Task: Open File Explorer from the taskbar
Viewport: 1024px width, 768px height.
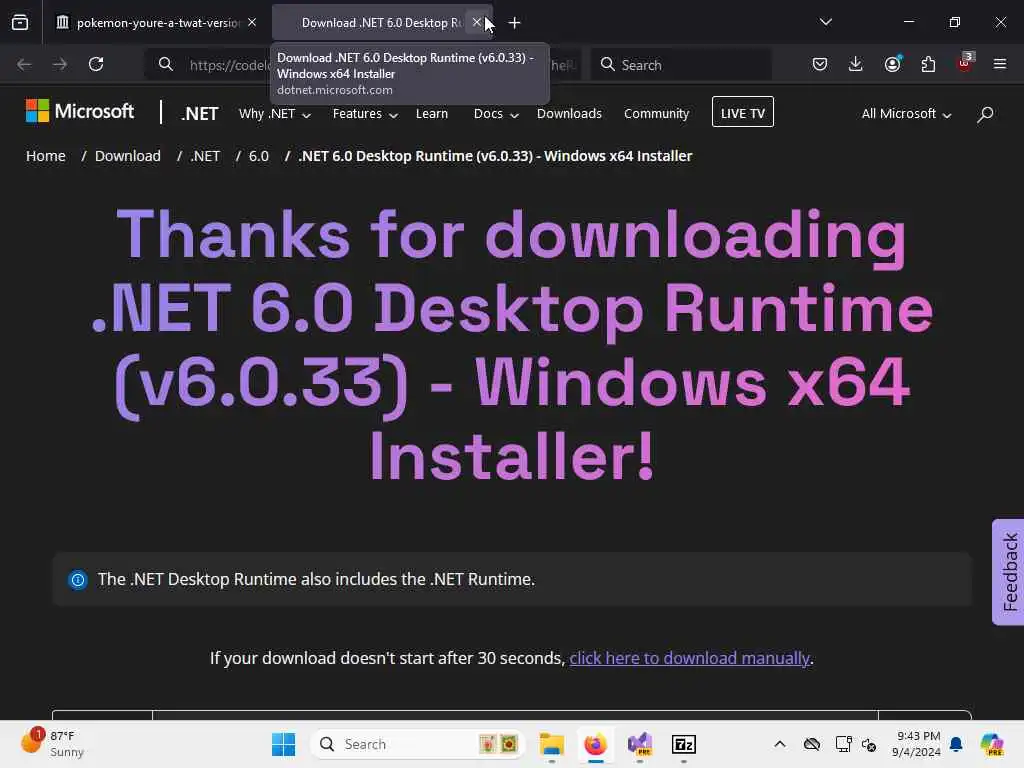Action: [x=552, y=744]
